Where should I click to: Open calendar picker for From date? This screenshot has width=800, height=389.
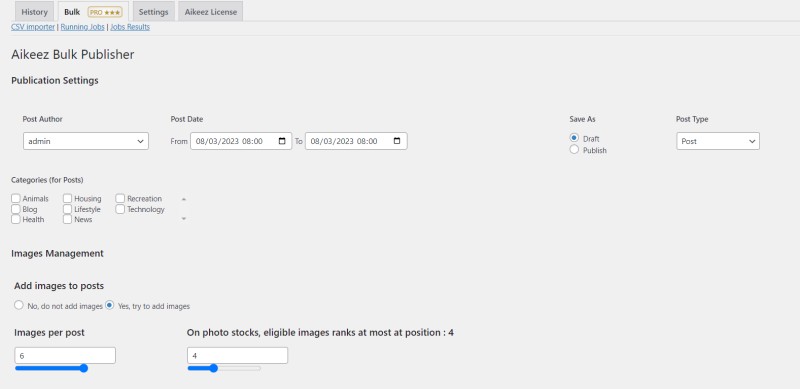click(282, 141)
